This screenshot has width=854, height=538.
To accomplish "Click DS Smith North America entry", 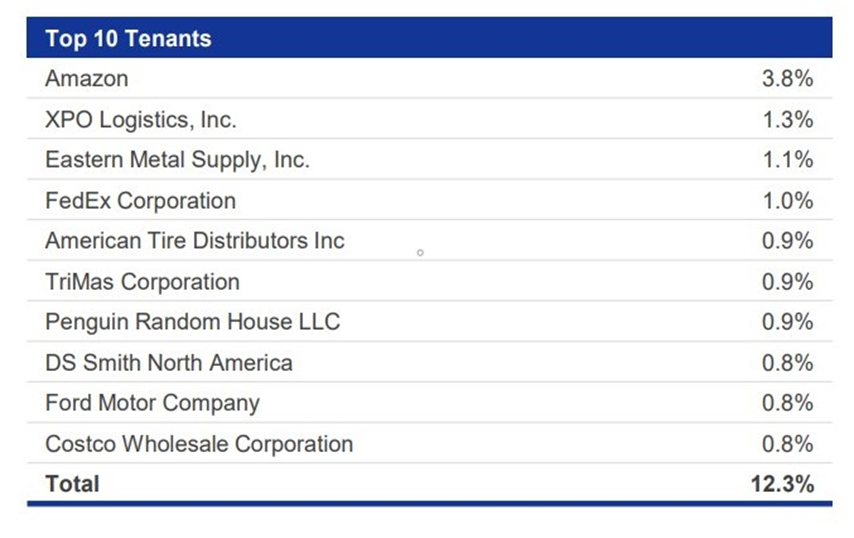I will tap(169, 363).
